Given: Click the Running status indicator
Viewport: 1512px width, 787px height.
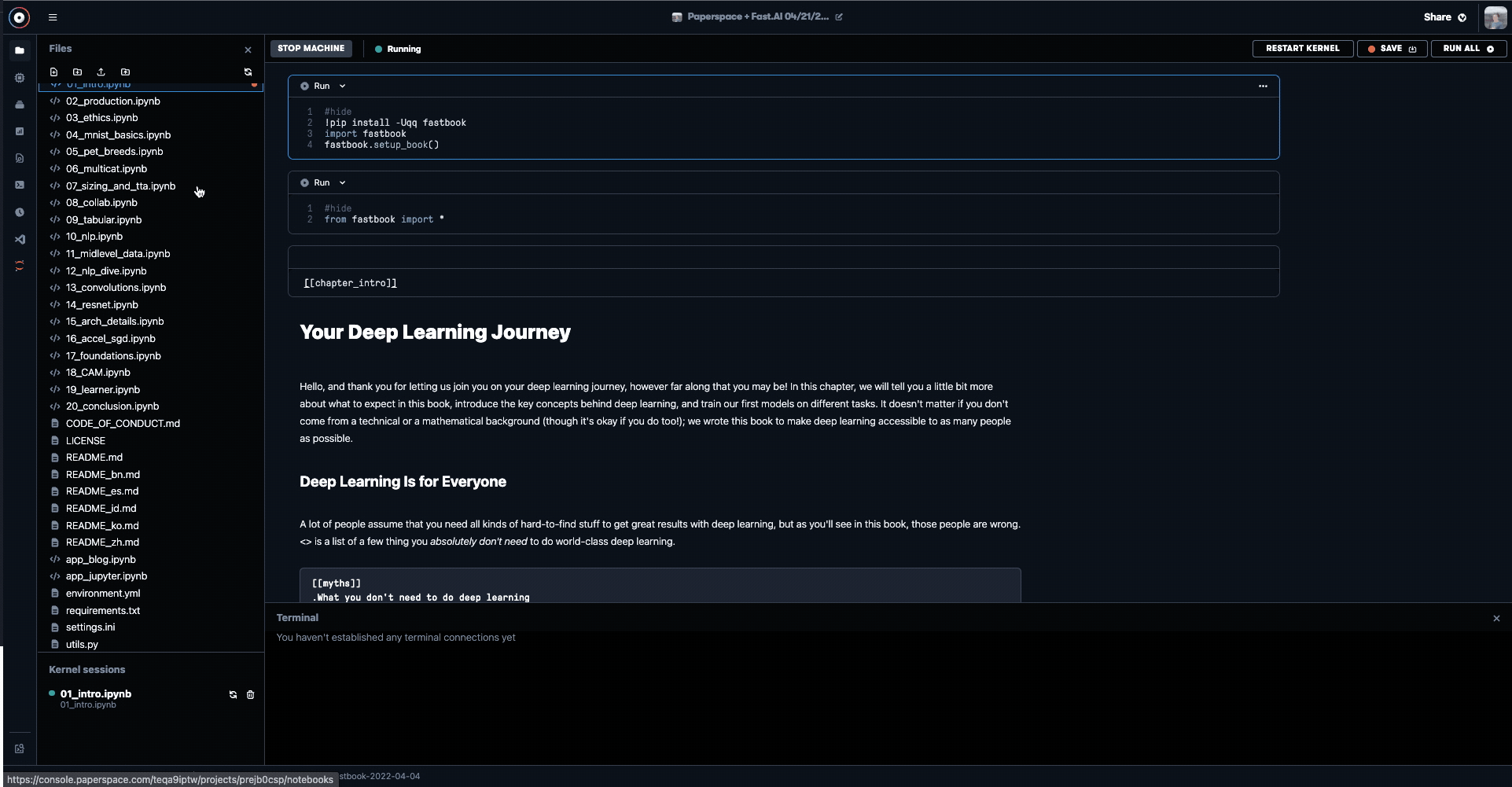Looking at the screenshot, I should pyautogui.click(x=398, y=49).
